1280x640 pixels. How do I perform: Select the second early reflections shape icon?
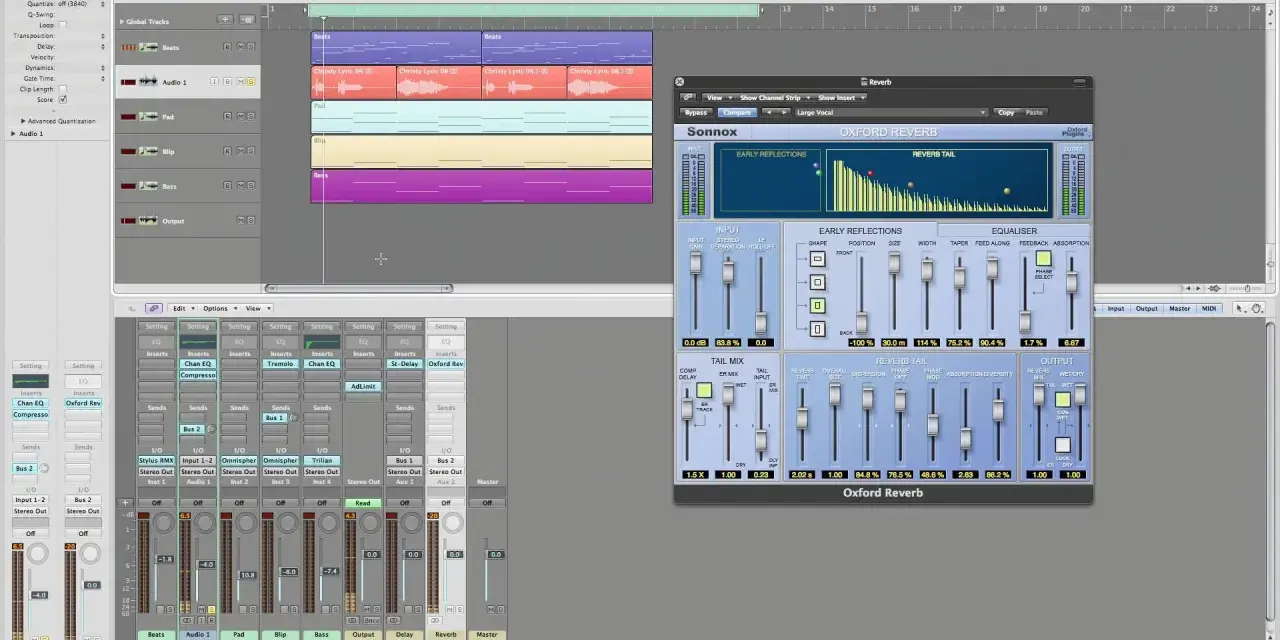(x=817, y=282)
